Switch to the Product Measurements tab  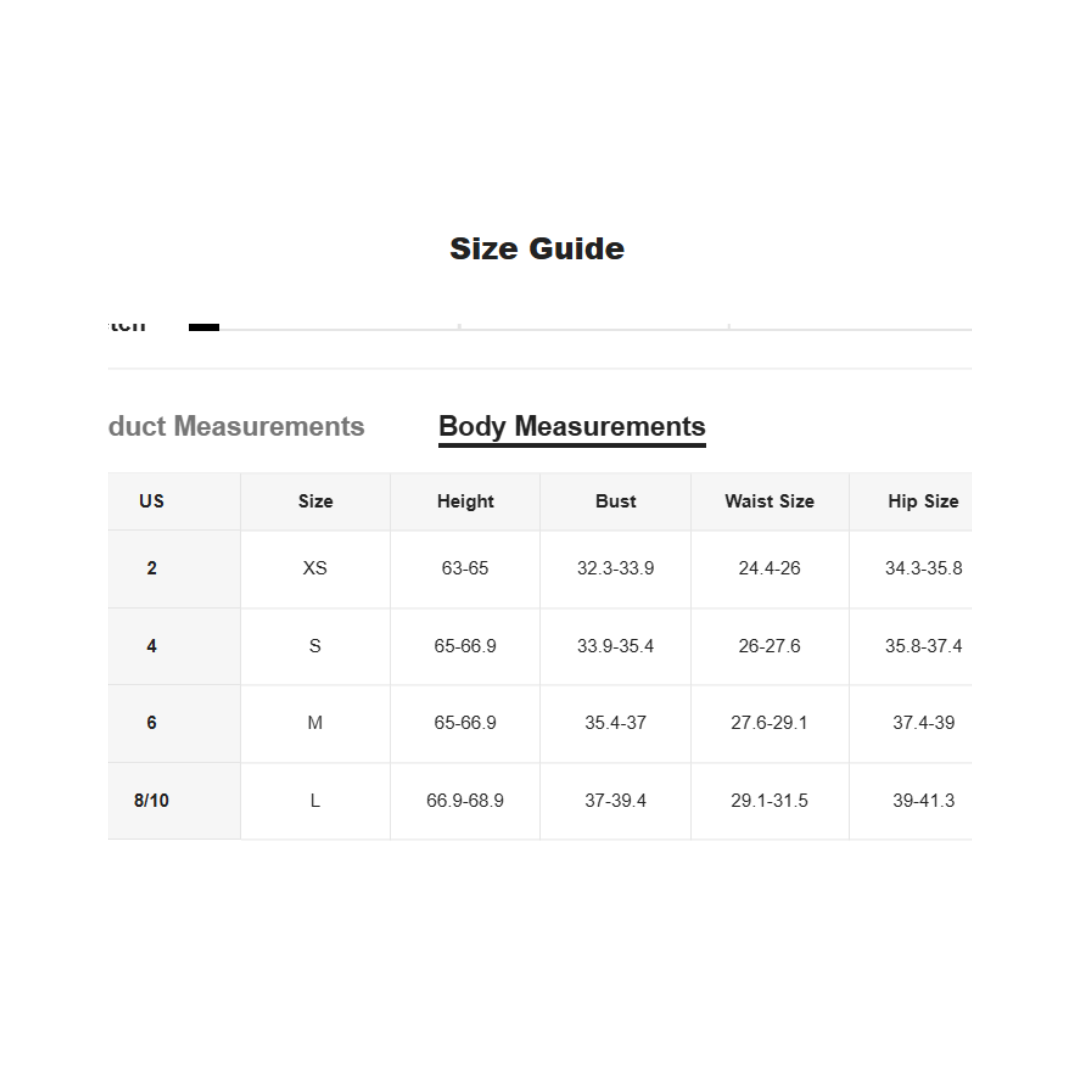coord(237,427)
